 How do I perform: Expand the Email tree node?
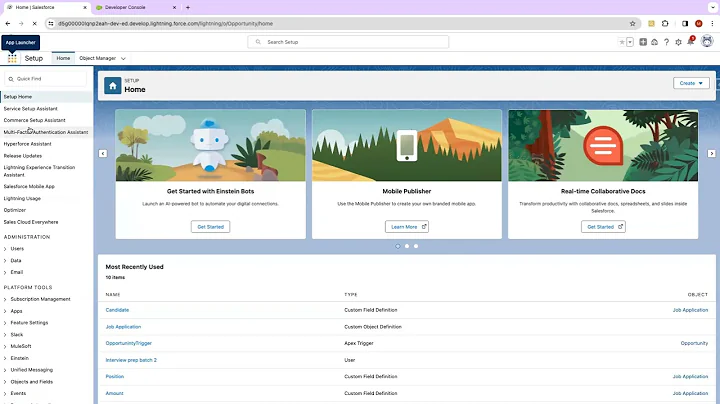click(5, 272)
